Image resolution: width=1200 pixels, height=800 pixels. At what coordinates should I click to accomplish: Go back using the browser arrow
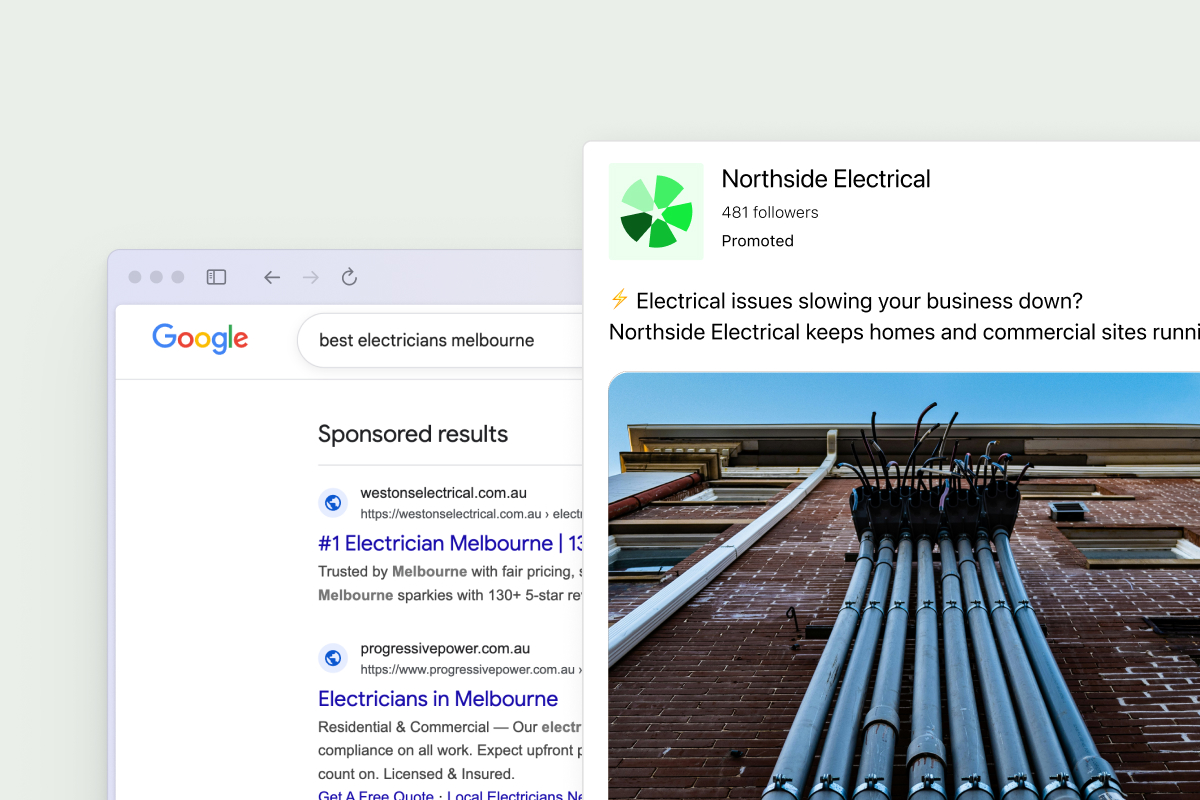tap(272, 277)
